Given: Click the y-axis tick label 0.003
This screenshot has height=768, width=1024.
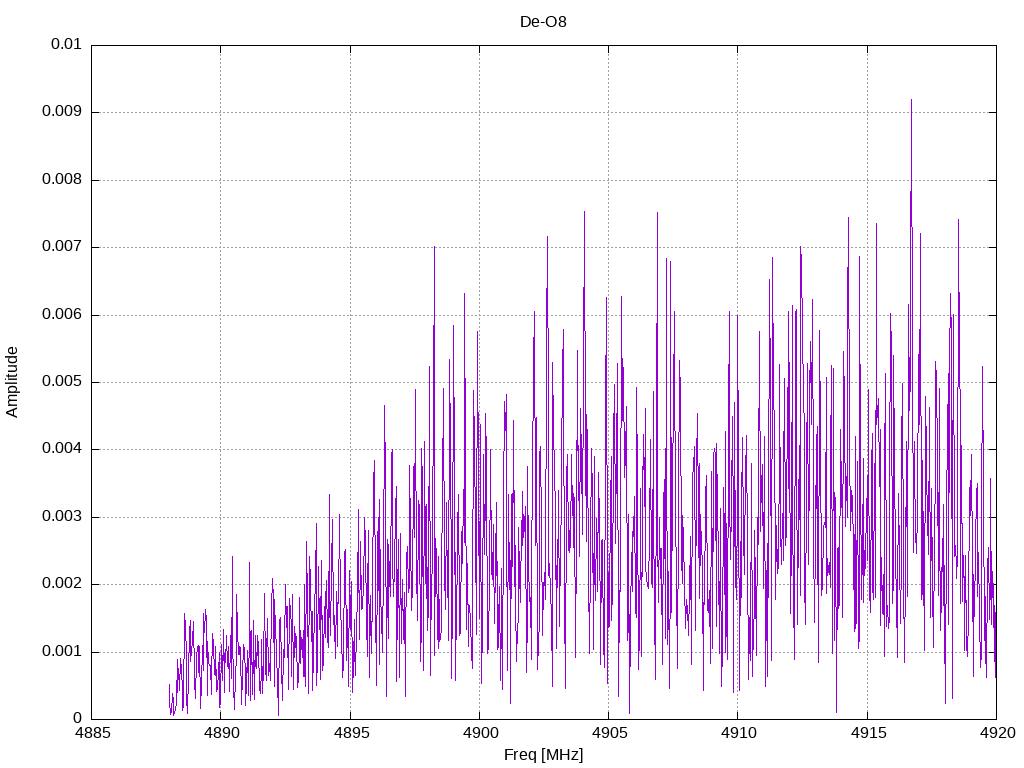Looking at the screenshot, I should [62, 517].
